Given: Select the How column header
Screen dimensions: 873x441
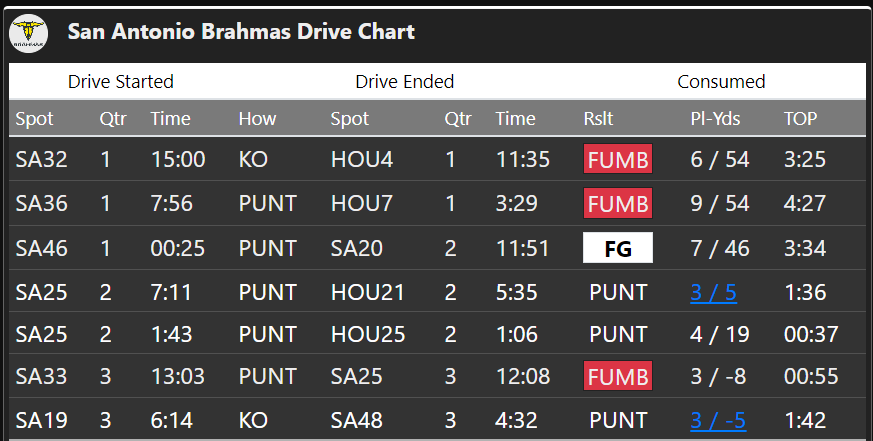Looking at the screenshot, I should (257, 119).
